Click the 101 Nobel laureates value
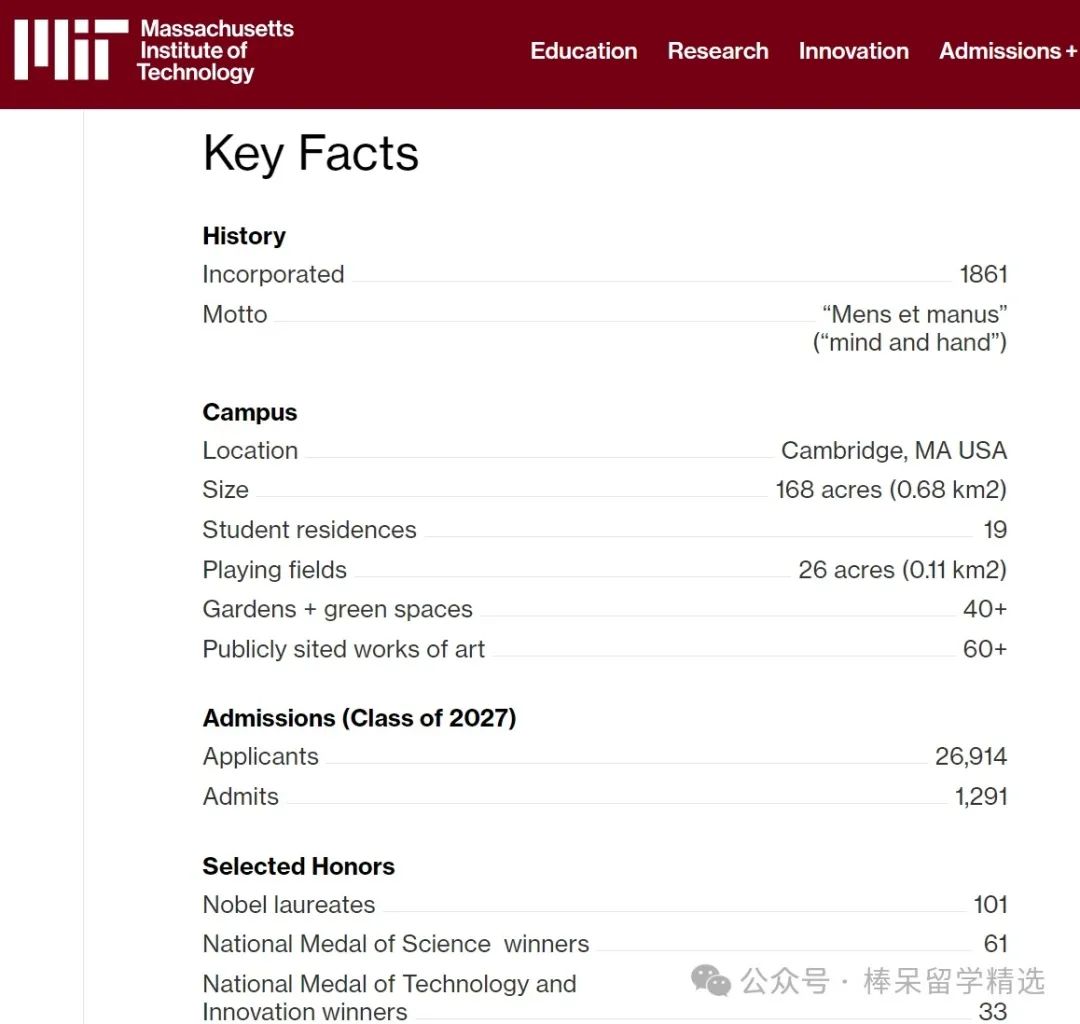Screen dimensions: 1080x1024 point(990,905)
